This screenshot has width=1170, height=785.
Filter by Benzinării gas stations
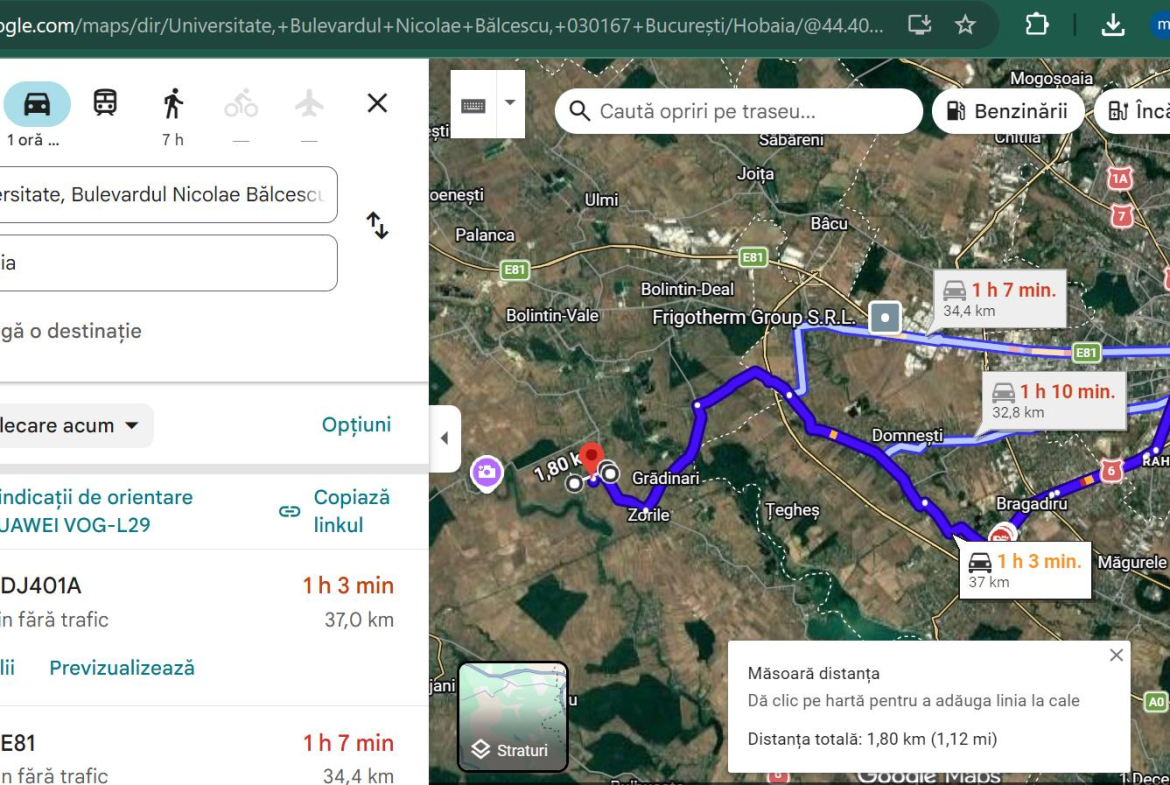click(x=1007, y=111)
